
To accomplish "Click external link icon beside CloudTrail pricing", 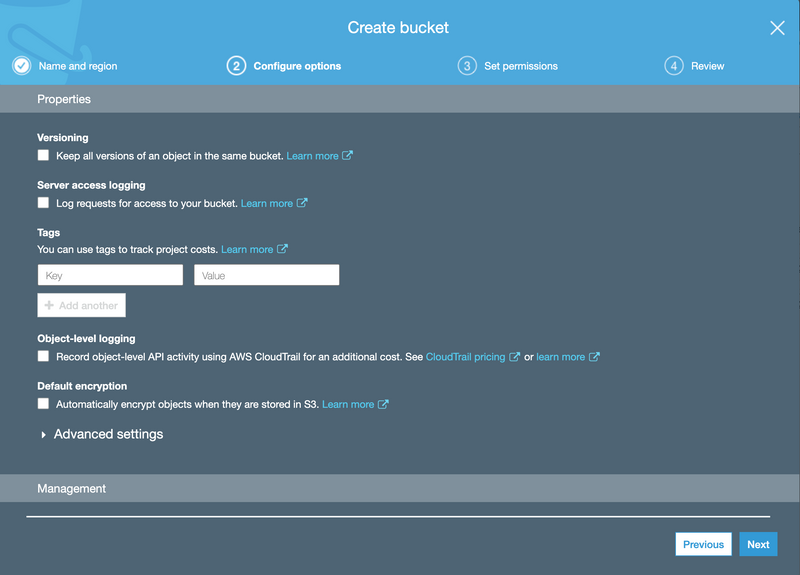I will point(515,357).
